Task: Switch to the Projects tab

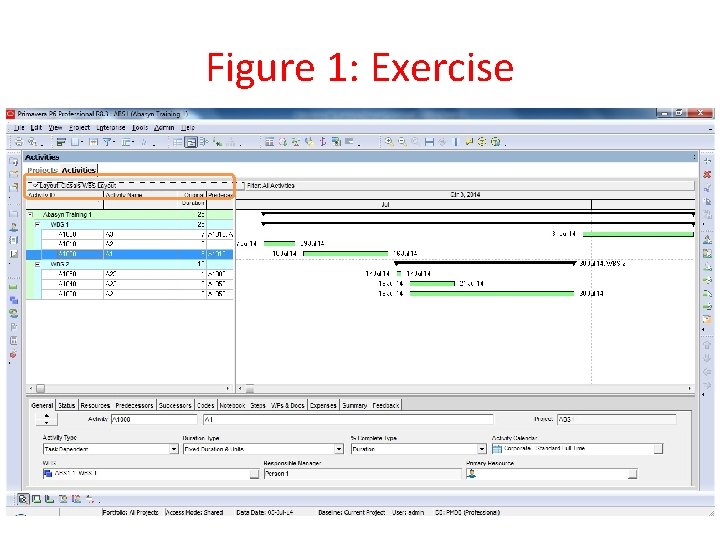Action: [x=42, y=170]
